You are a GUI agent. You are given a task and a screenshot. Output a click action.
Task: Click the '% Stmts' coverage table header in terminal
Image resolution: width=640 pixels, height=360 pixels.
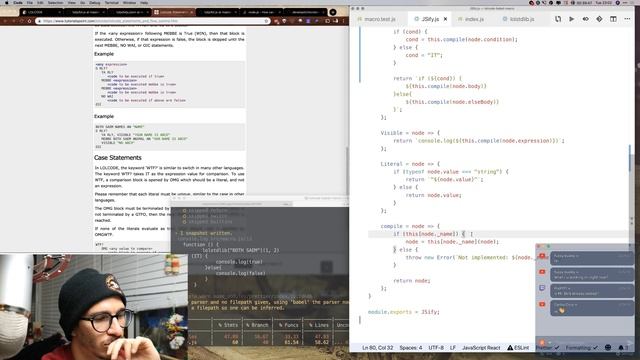228,325
